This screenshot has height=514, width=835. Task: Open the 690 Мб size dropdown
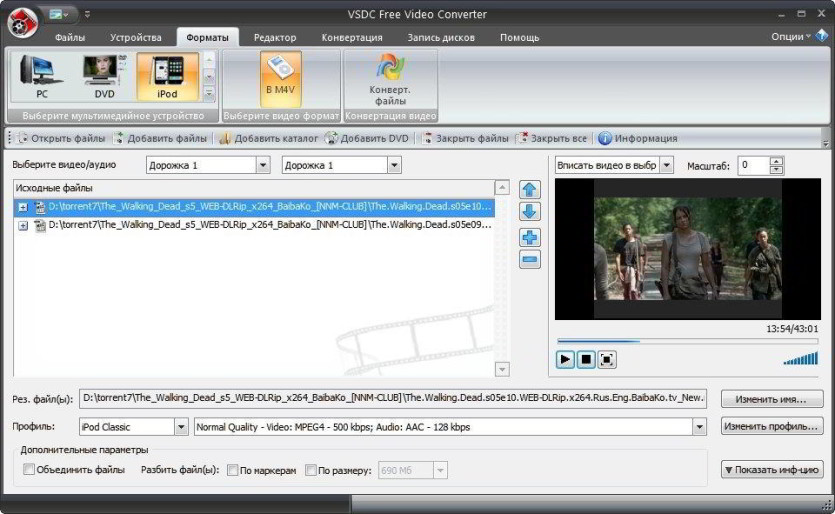click(x=440, y=470)
